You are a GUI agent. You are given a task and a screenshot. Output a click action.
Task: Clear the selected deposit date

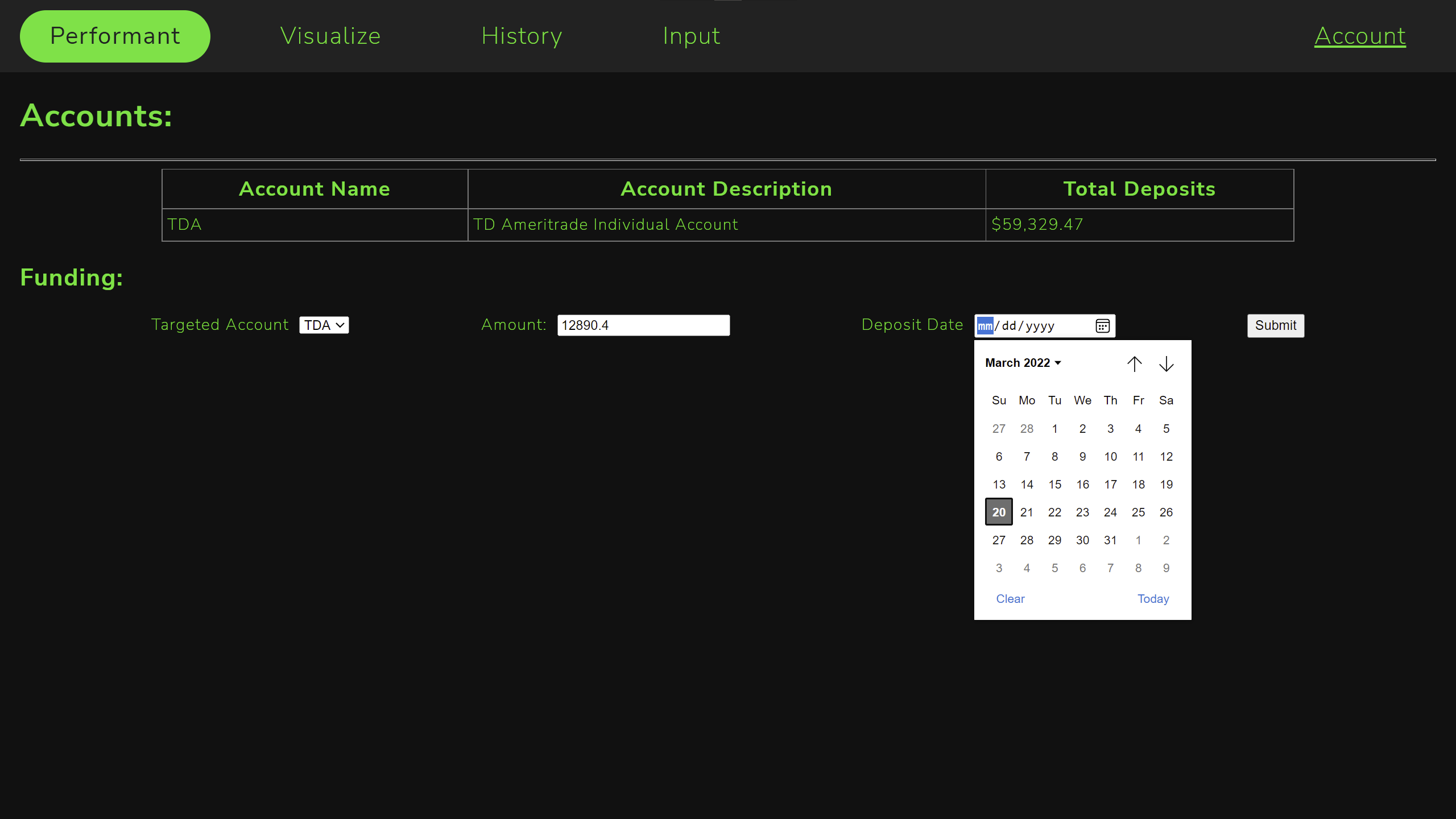(1010, 598)
